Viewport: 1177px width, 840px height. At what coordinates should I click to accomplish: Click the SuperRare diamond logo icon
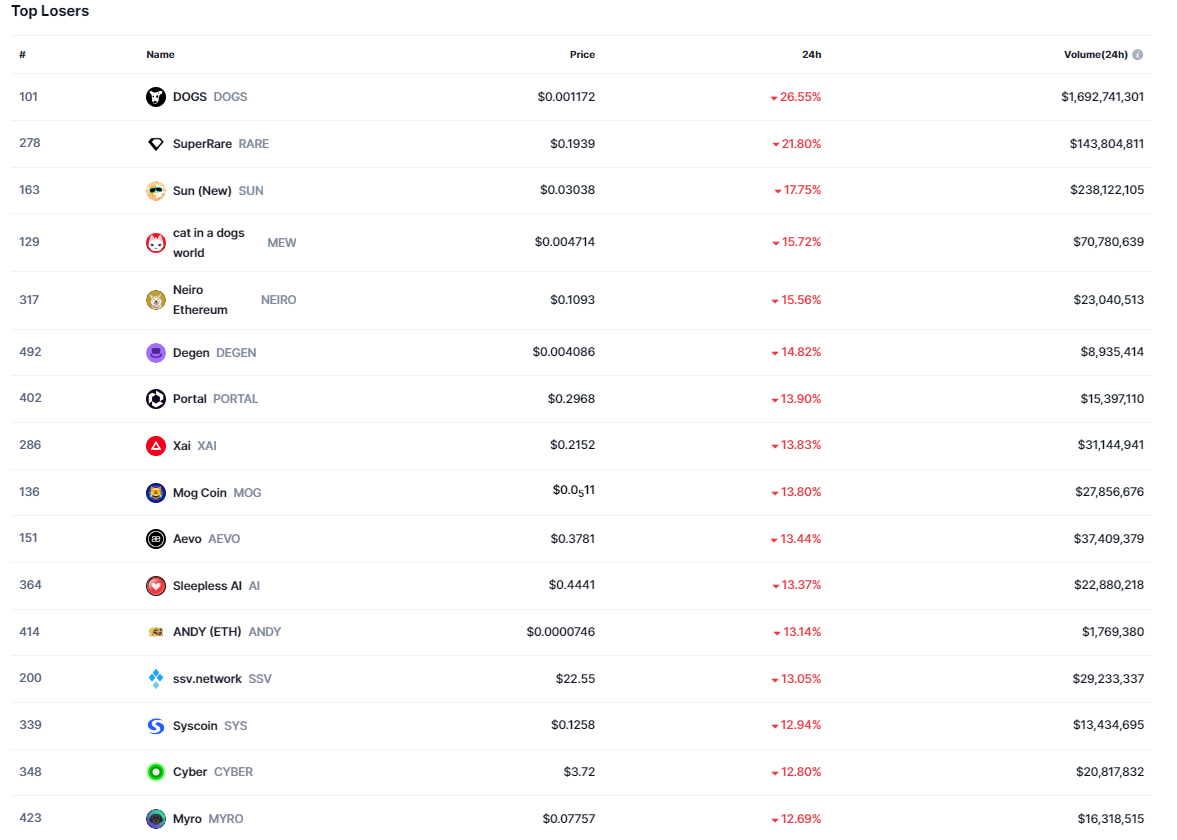(156, 144)
